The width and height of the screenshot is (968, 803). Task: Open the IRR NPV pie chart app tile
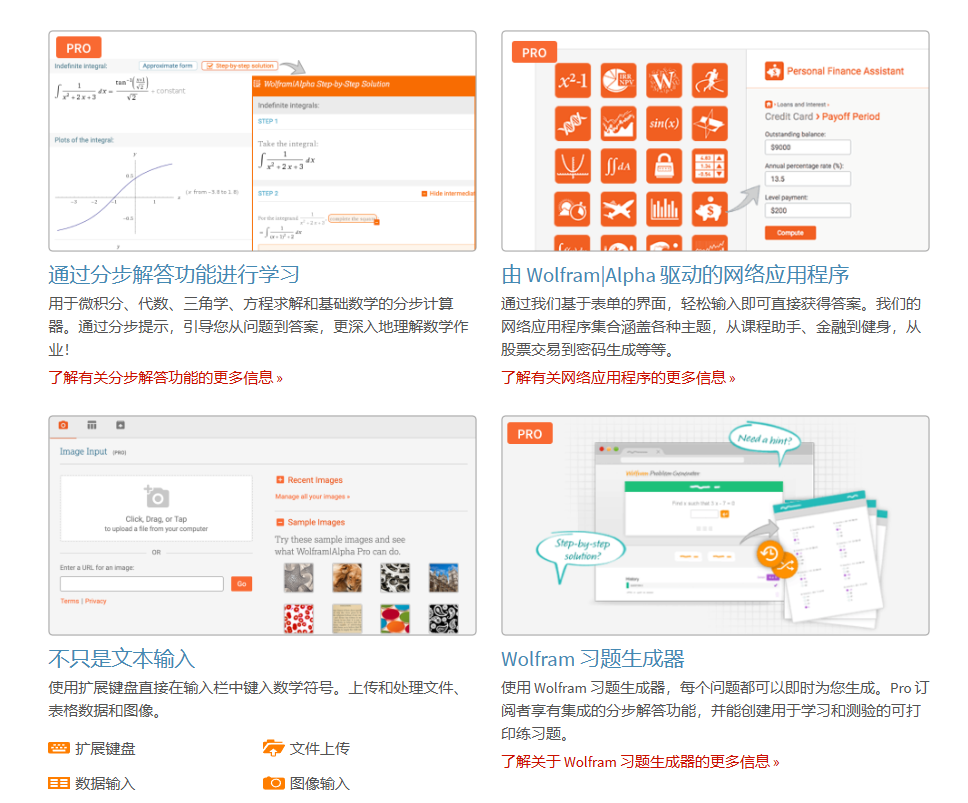click(x=618, y=80)
